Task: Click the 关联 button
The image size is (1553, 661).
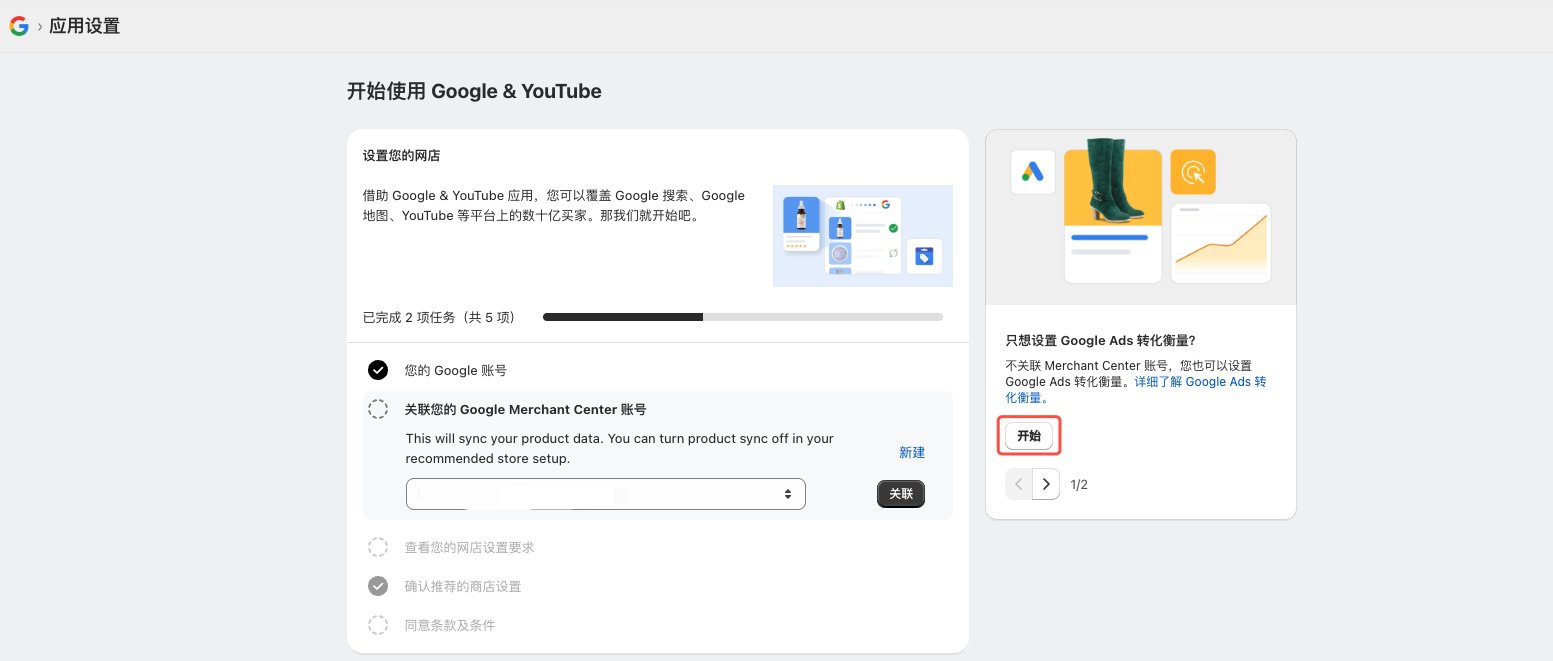Action: click(x=901, y=494)
